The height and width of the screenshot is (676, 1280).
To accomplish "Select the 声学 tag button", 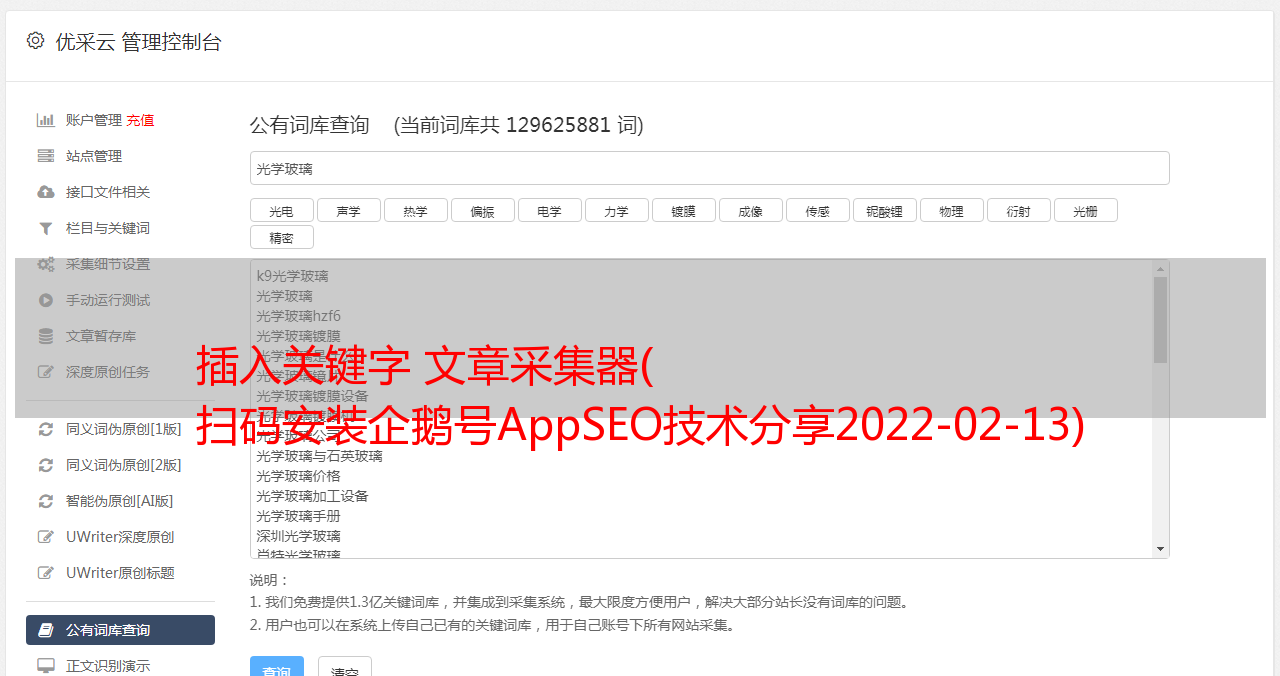I will [348, 210].
